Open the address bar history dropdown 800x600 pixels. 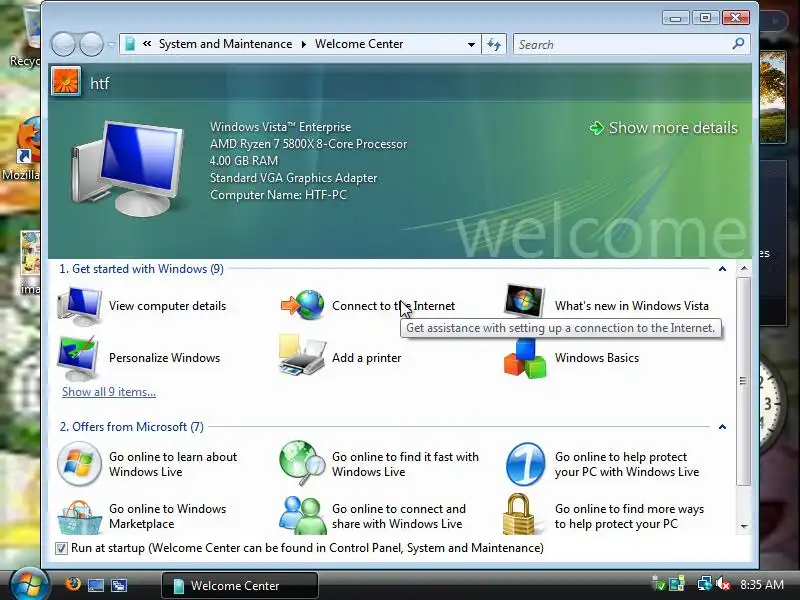(x=471, y=44)
